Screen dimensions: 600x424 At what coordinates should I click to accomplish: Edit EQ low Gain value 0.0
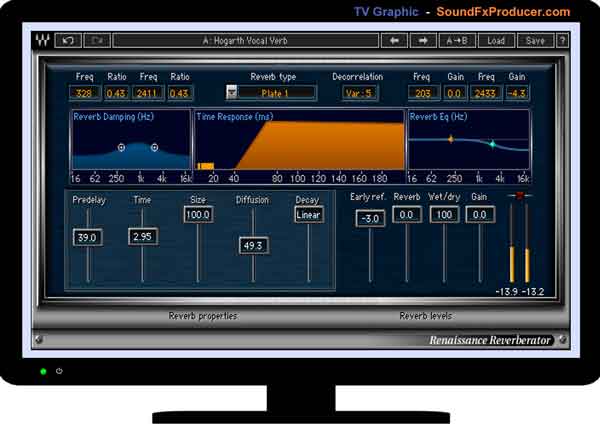(x=454, y=93)
